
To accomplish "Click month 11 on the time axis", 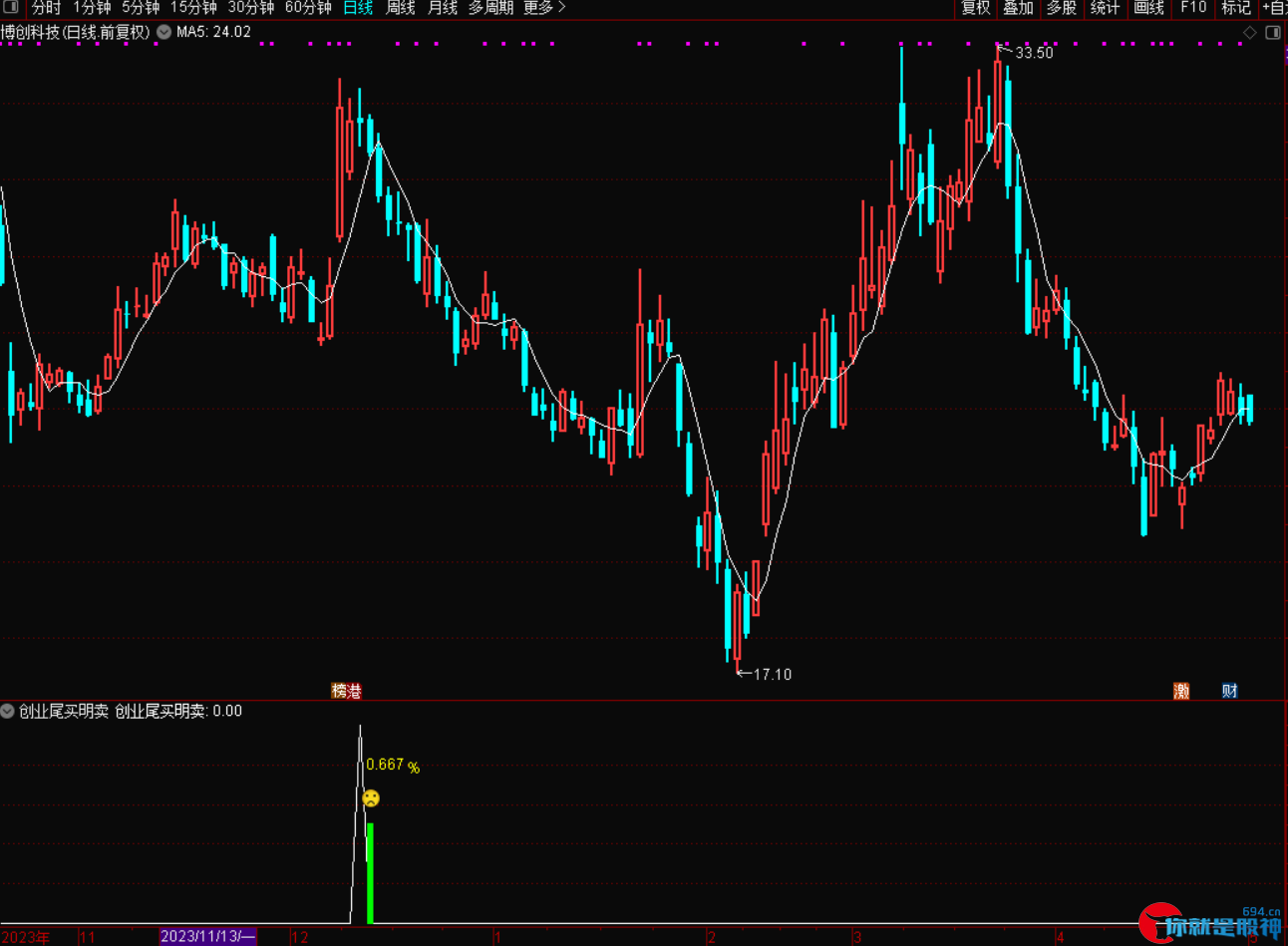I will pyautogui.click(x=88, y=937).
